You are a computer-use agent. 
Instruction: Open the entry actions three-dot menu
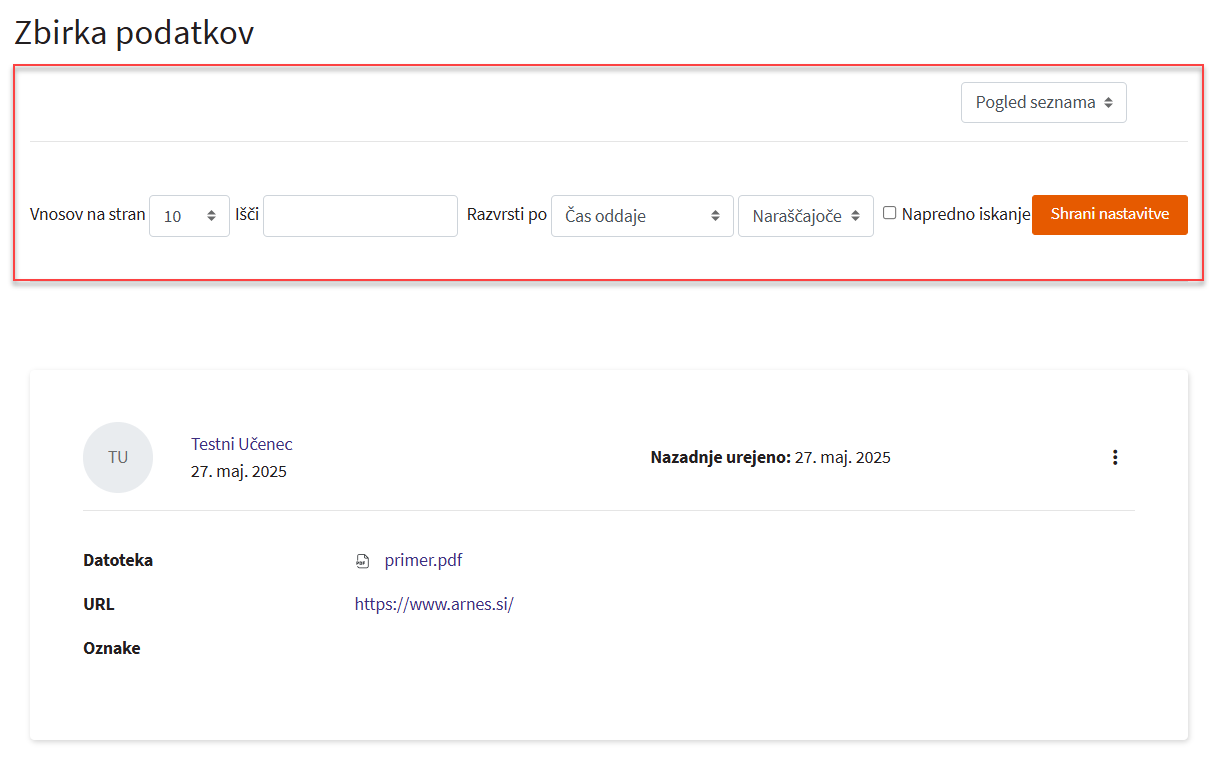point(1115,457)
